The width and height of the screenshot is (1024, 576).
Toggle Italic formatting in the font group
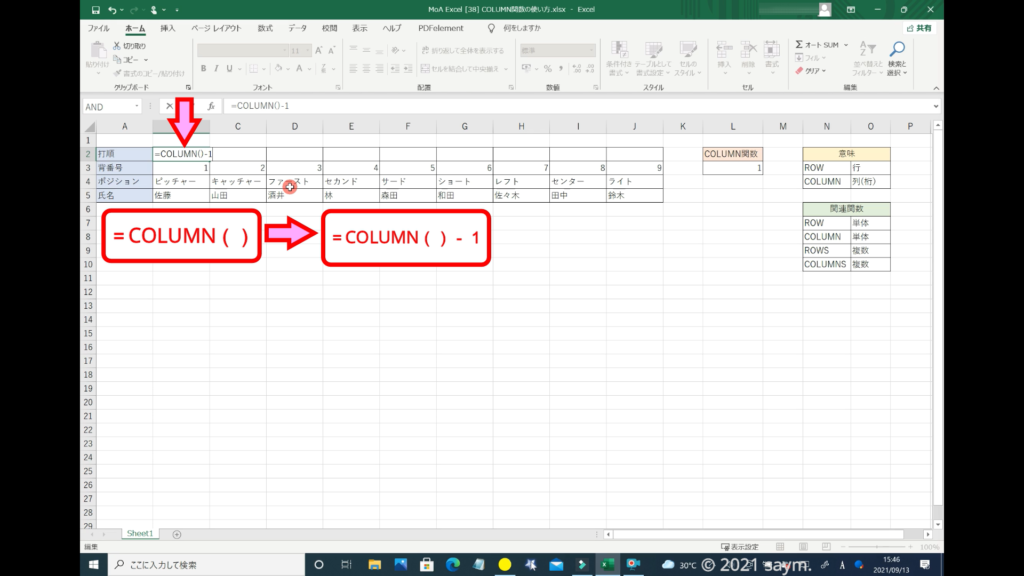click(216, 69)
